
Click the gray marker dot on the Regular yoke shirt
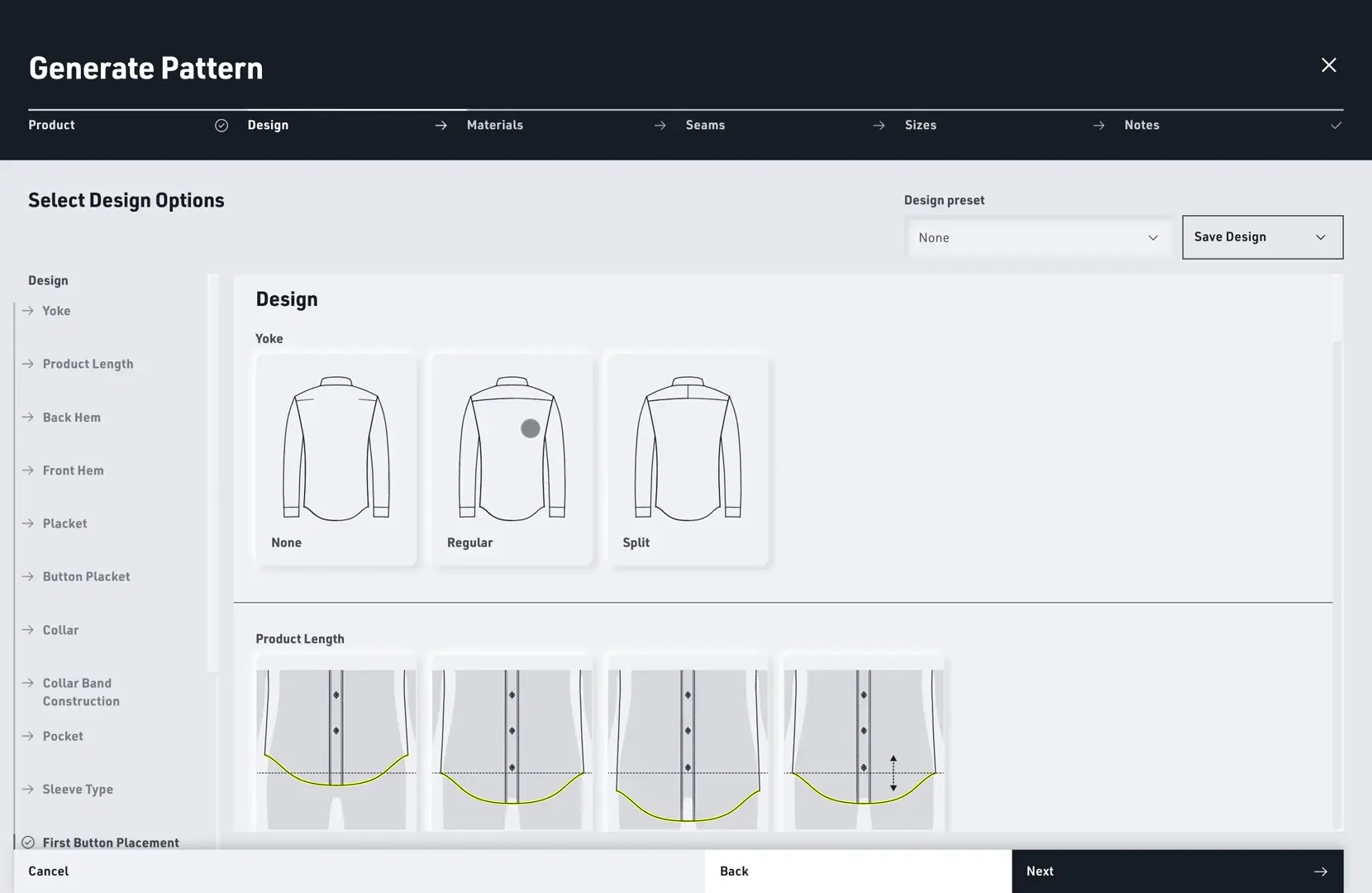click(529, 428)
